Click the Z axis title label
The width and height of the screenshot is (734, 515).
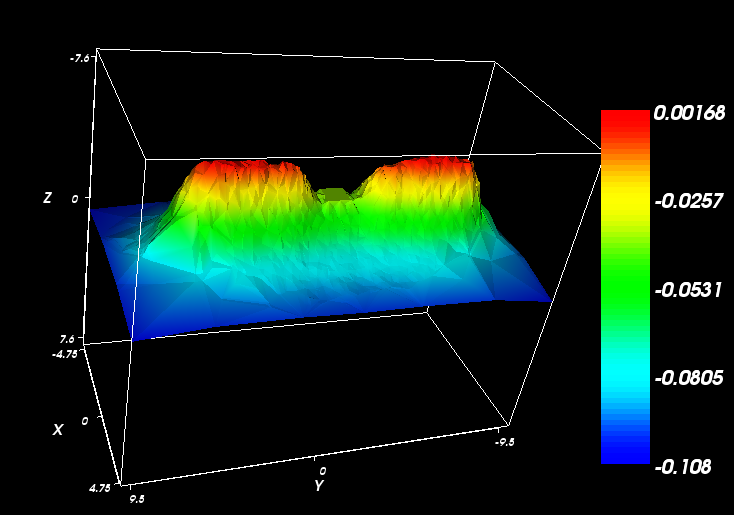[x=47, y=198]
